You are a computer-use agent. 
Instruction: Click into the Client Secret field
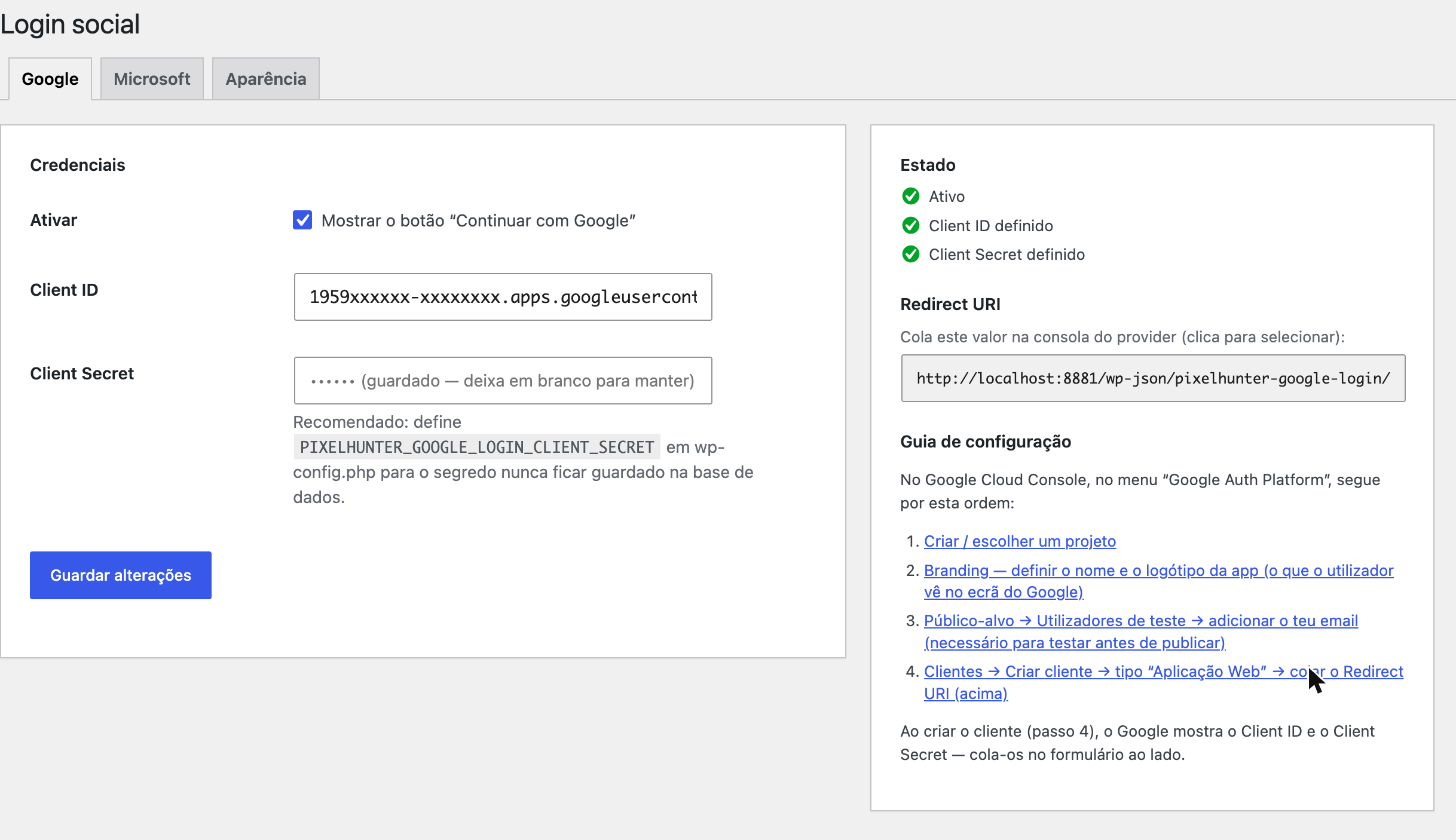(503, 380)
